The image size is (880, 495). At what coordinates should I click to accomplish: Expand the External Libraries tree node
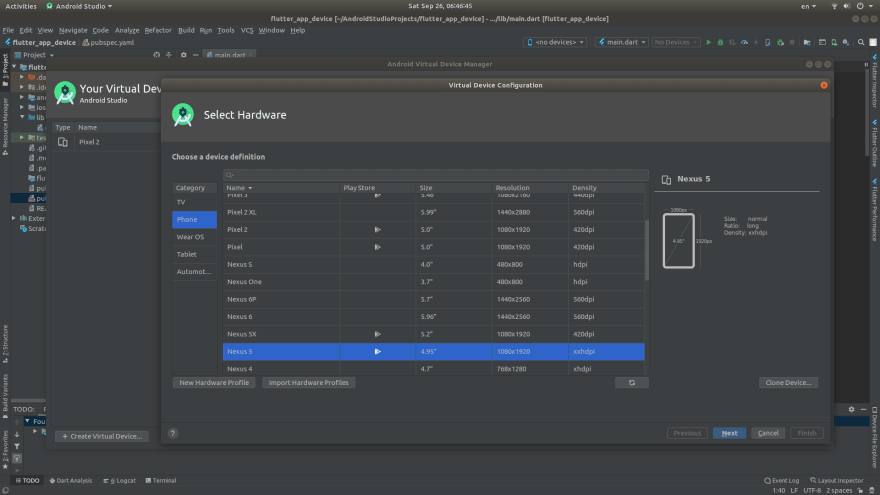14,218
